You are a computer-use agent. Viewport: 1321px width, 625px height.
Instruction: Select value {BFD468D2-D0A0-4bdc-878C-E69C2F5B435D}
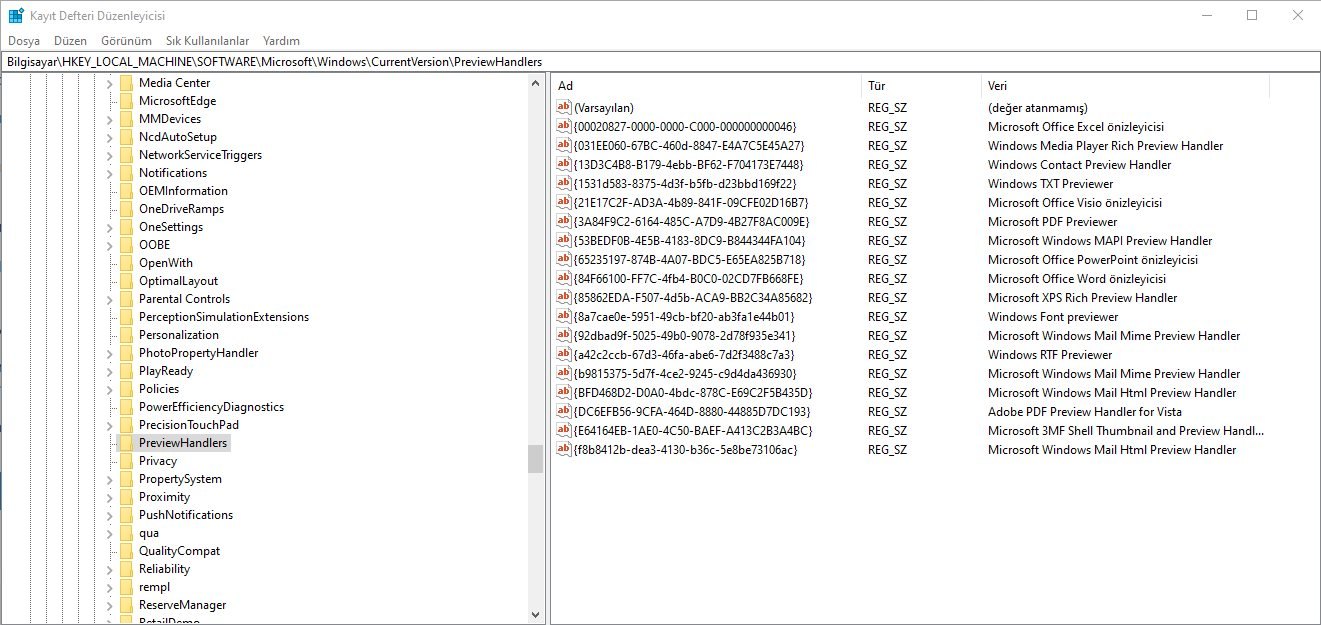pos(693,392)
